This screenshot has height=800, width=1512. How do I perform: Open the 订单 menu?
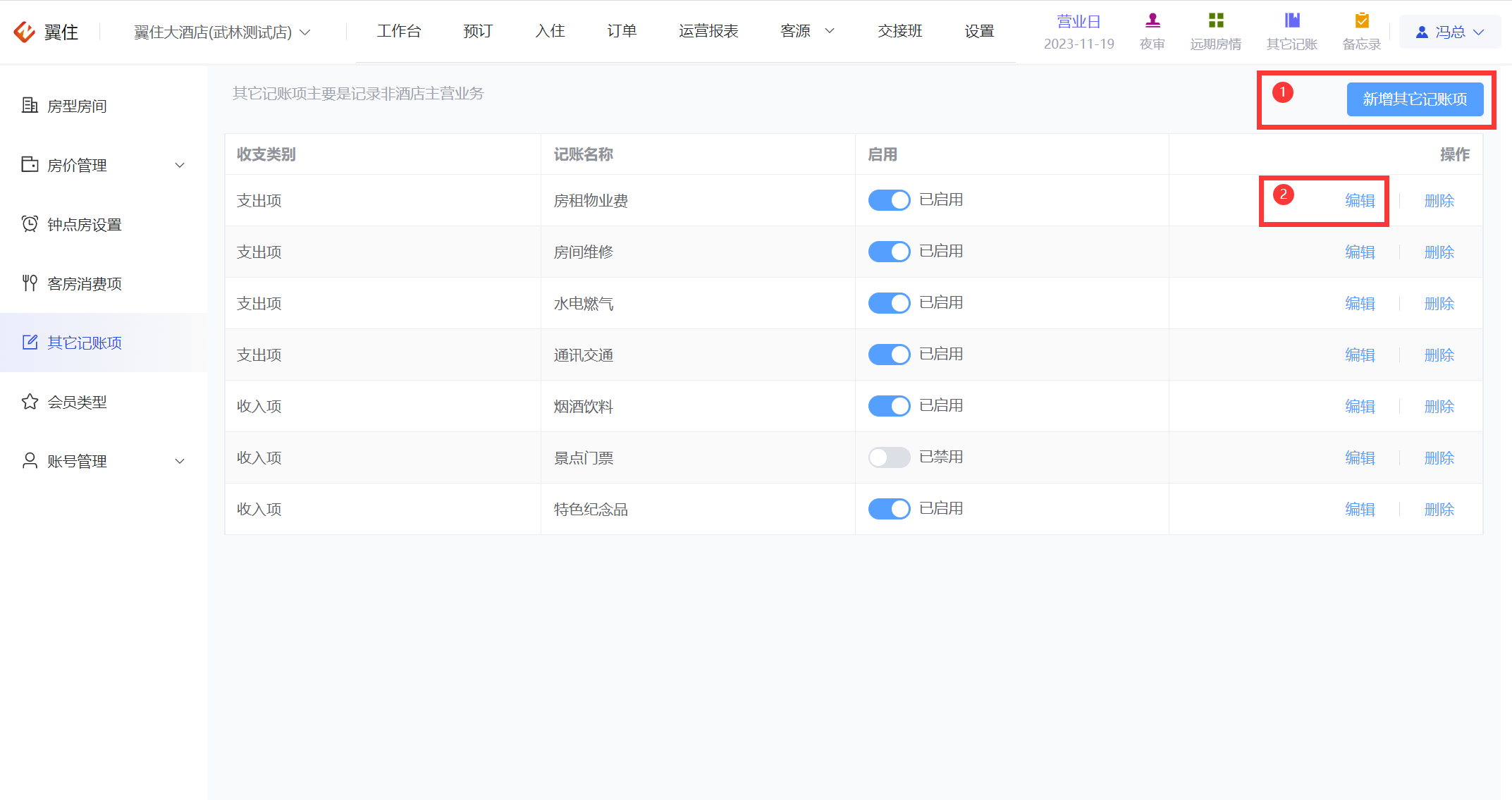point(622,31)
